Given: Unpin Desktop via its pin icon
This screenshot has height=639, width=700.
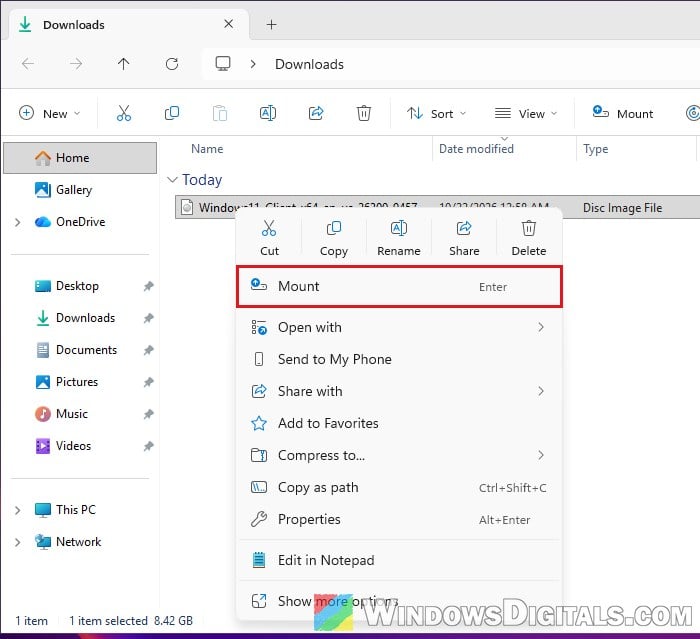Looking at the screenshot, I should (x=148, y=286).
